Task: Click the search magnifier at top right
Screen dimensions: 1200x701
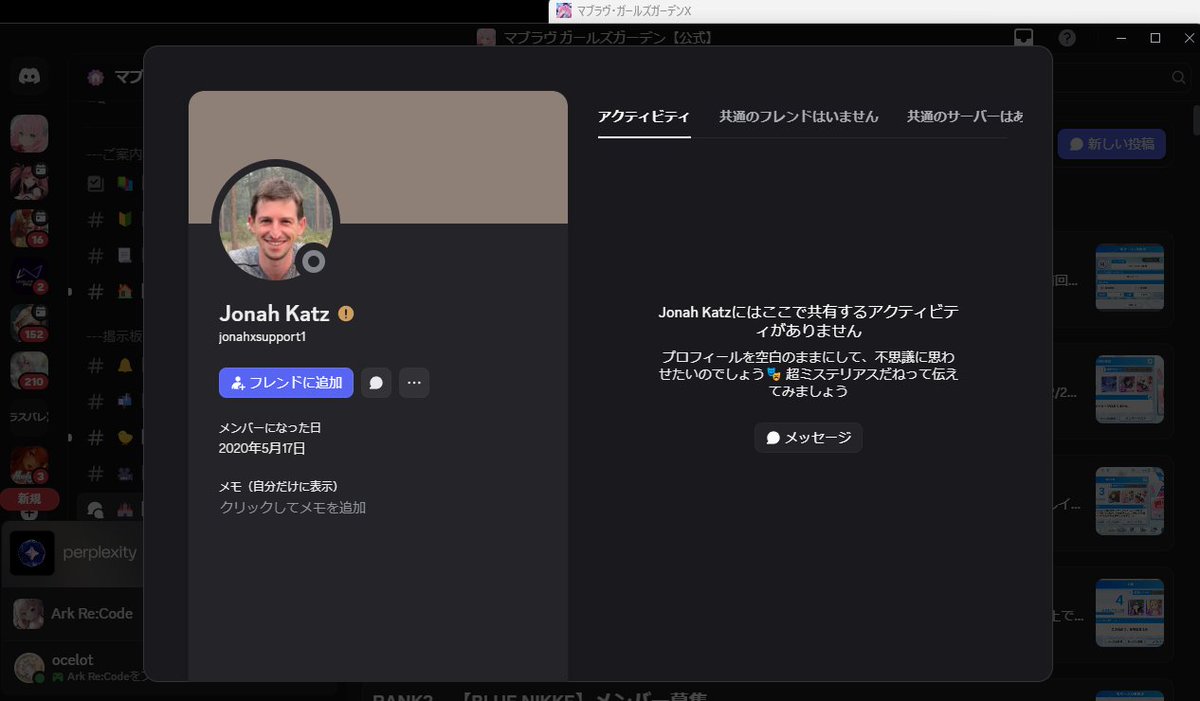Action: pos(1178,76)
